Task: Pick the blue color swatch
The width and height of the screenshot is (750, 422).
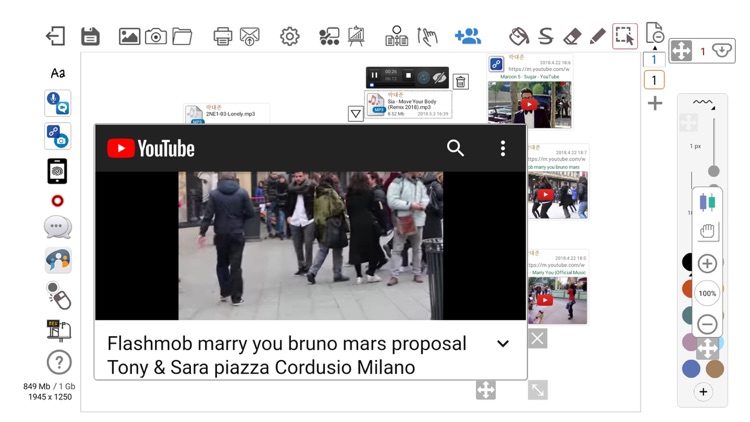Action: click(691, 369)
